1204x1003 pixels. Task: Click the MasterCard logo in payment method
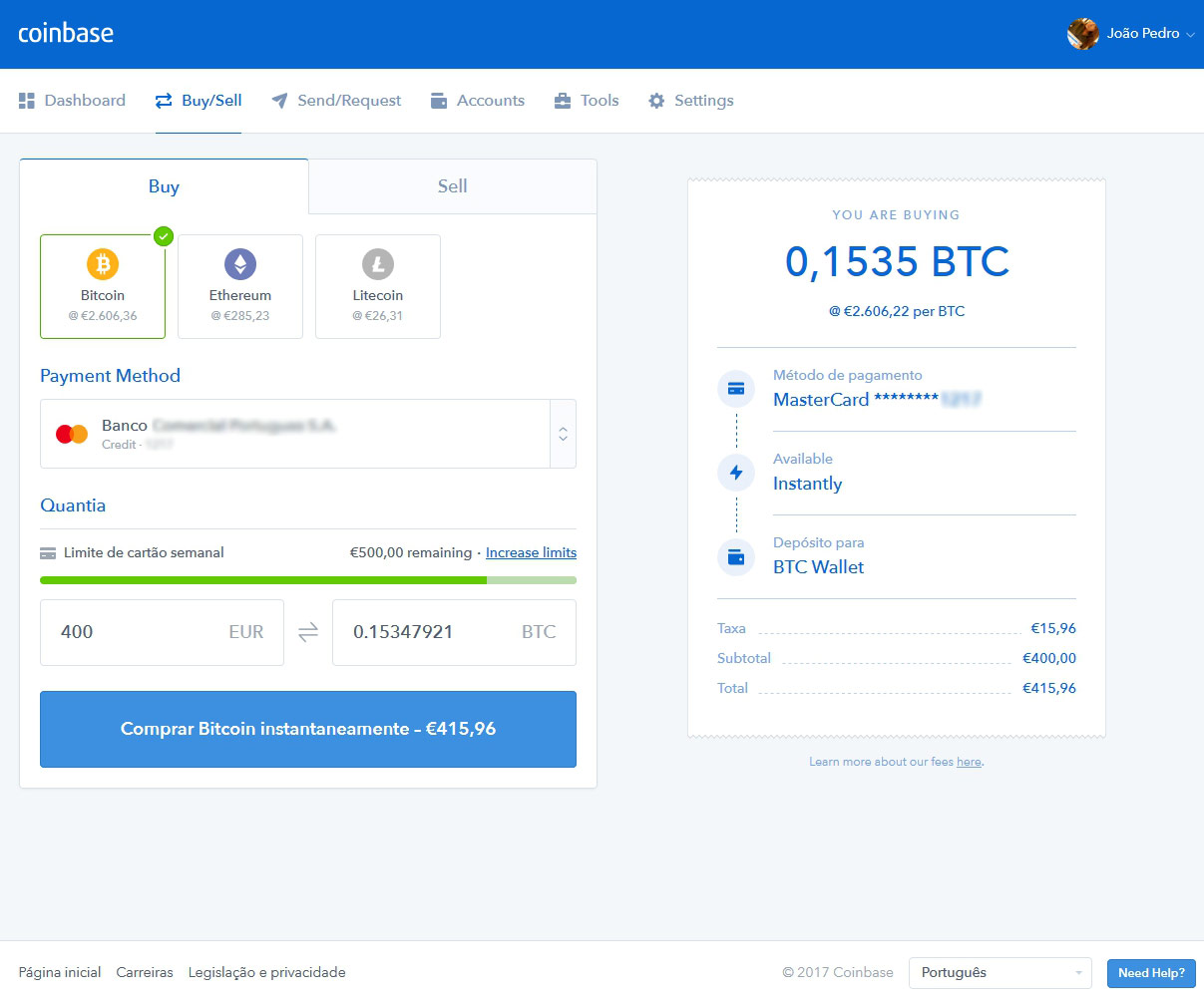[72, 434]
